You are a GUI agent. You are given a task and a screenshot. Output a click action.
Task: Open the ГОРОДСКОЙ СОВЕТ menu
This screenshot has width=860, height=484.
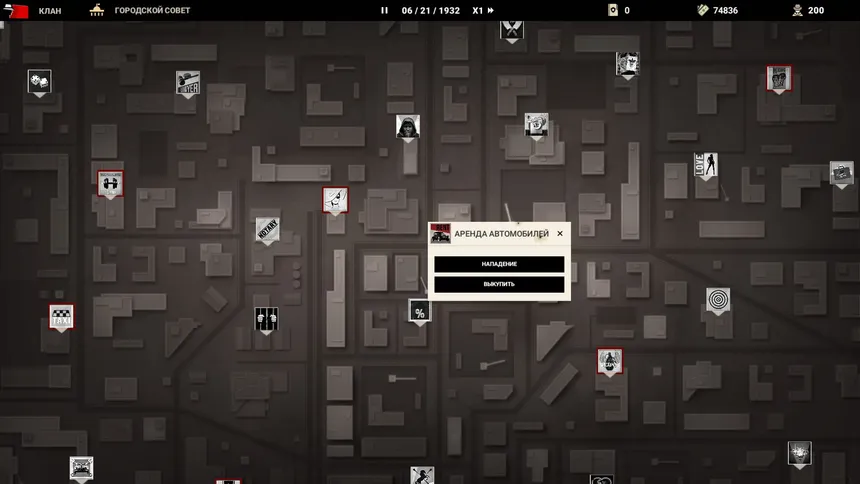point(152,10)
